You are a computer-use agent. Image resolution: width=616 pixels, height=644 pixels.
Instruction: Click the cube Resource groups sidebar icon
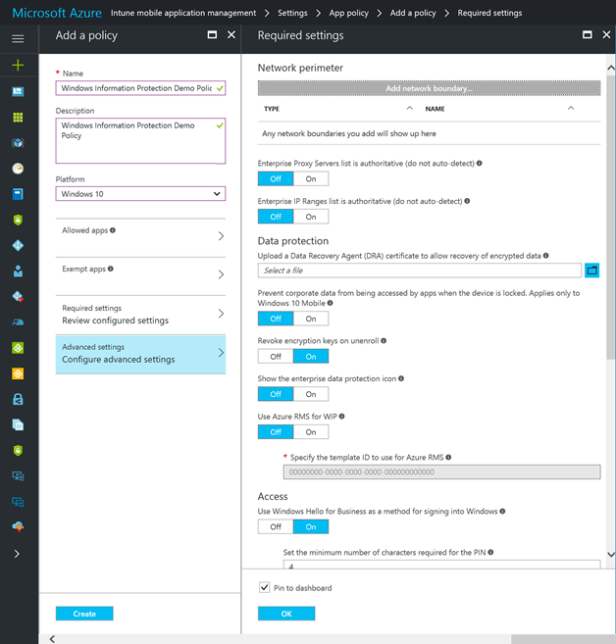point(17,143)
